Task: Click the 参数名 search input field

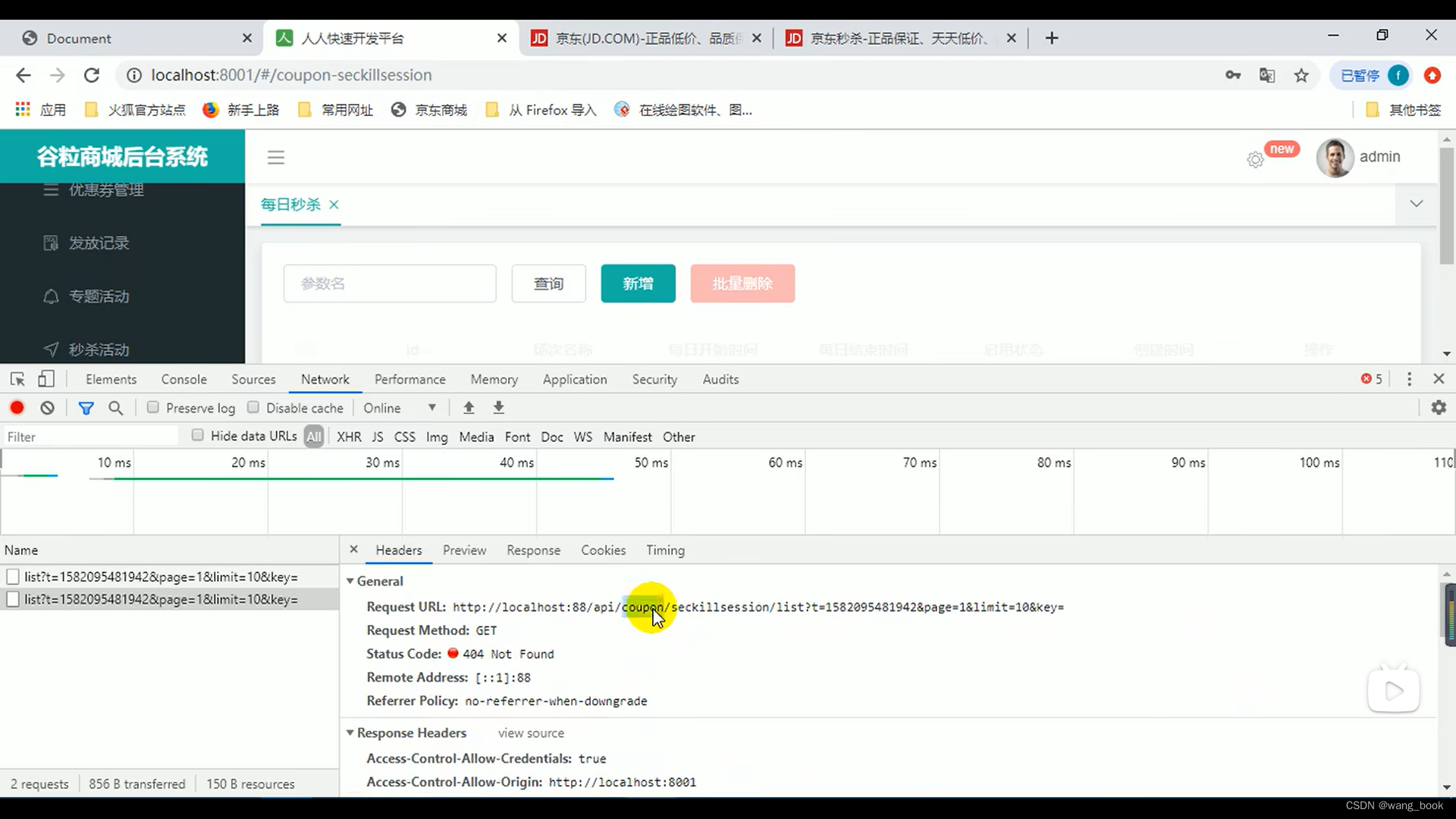Action: click(x=390, y=284)
